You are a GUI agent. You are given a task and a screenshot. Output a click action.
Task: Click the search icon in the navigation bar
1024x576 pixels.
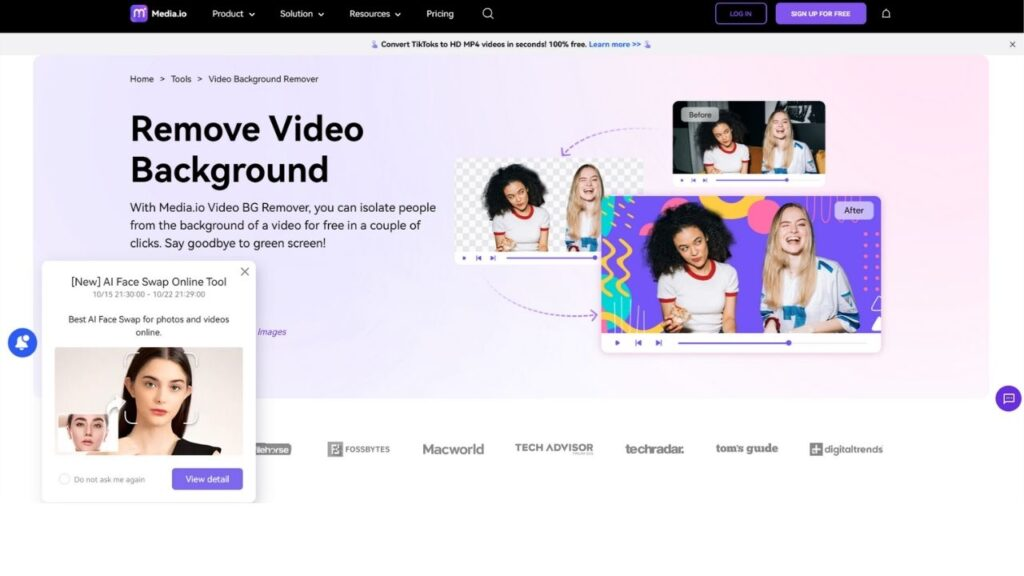[487, 14]
